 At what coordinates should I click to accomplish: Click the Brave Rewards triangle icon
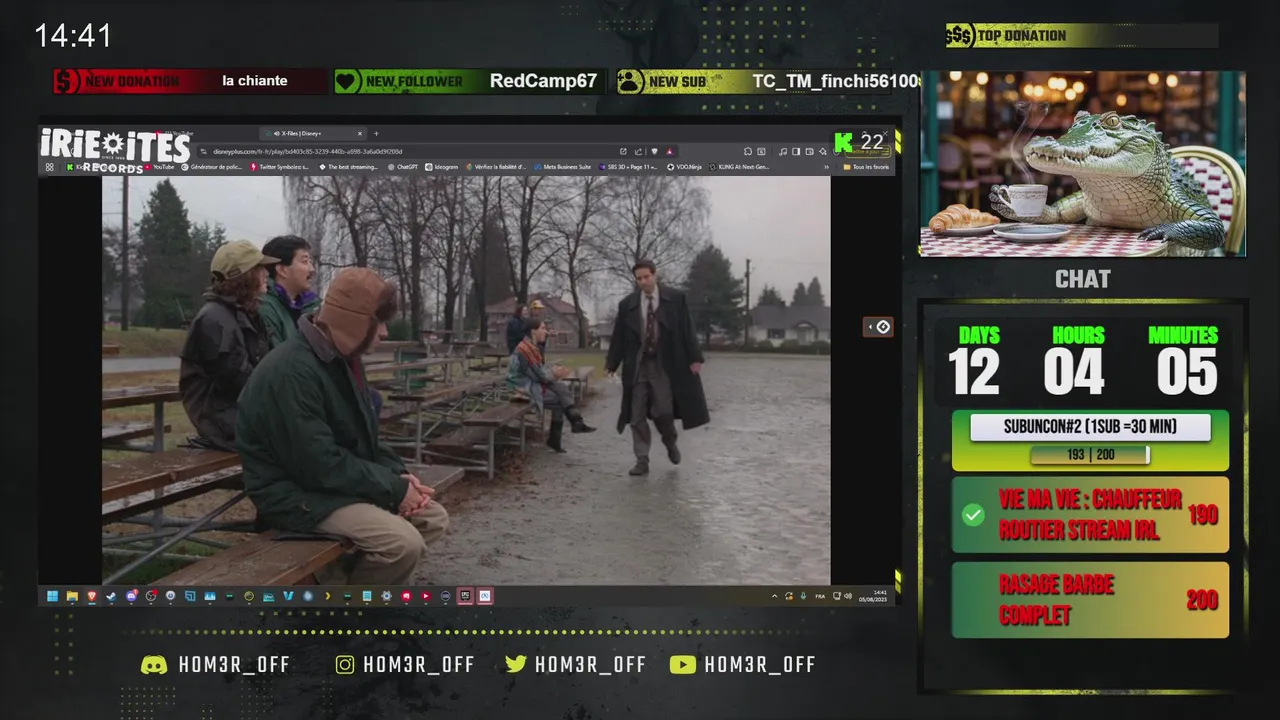pyautogui.click(x=670, y=151)
